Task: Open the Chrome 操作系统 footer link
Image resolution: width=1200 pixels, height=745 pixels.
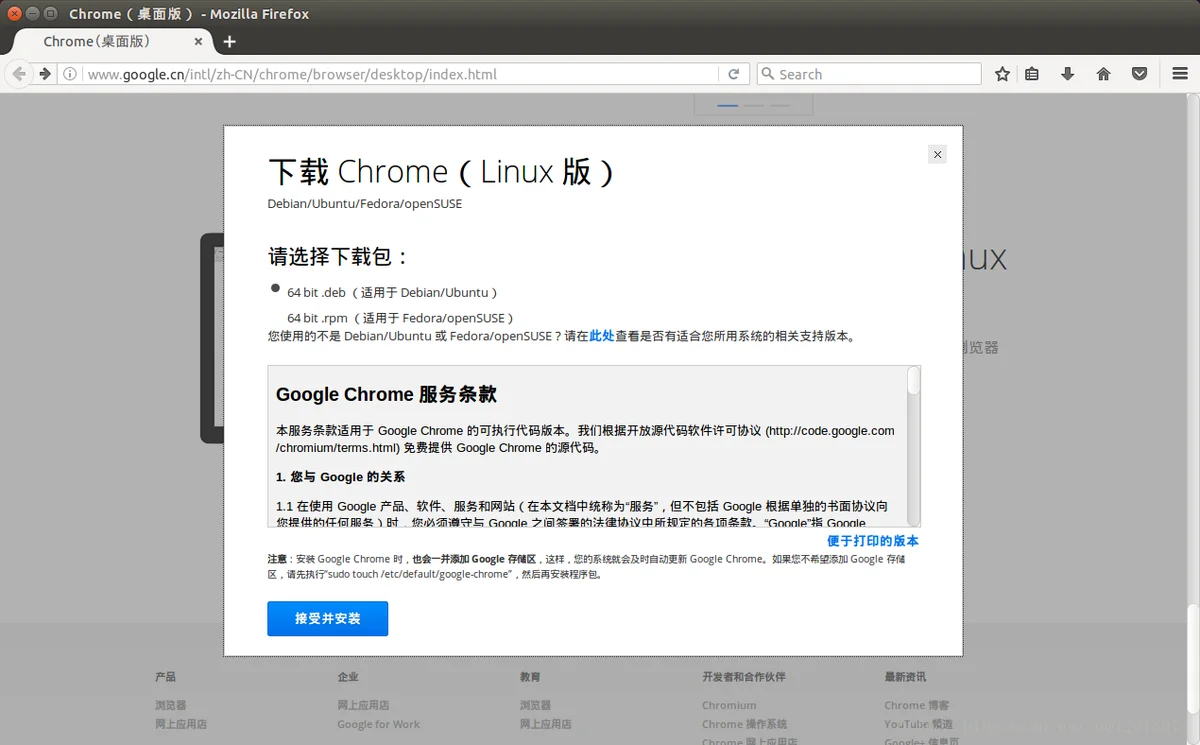Action: (744, 724)
